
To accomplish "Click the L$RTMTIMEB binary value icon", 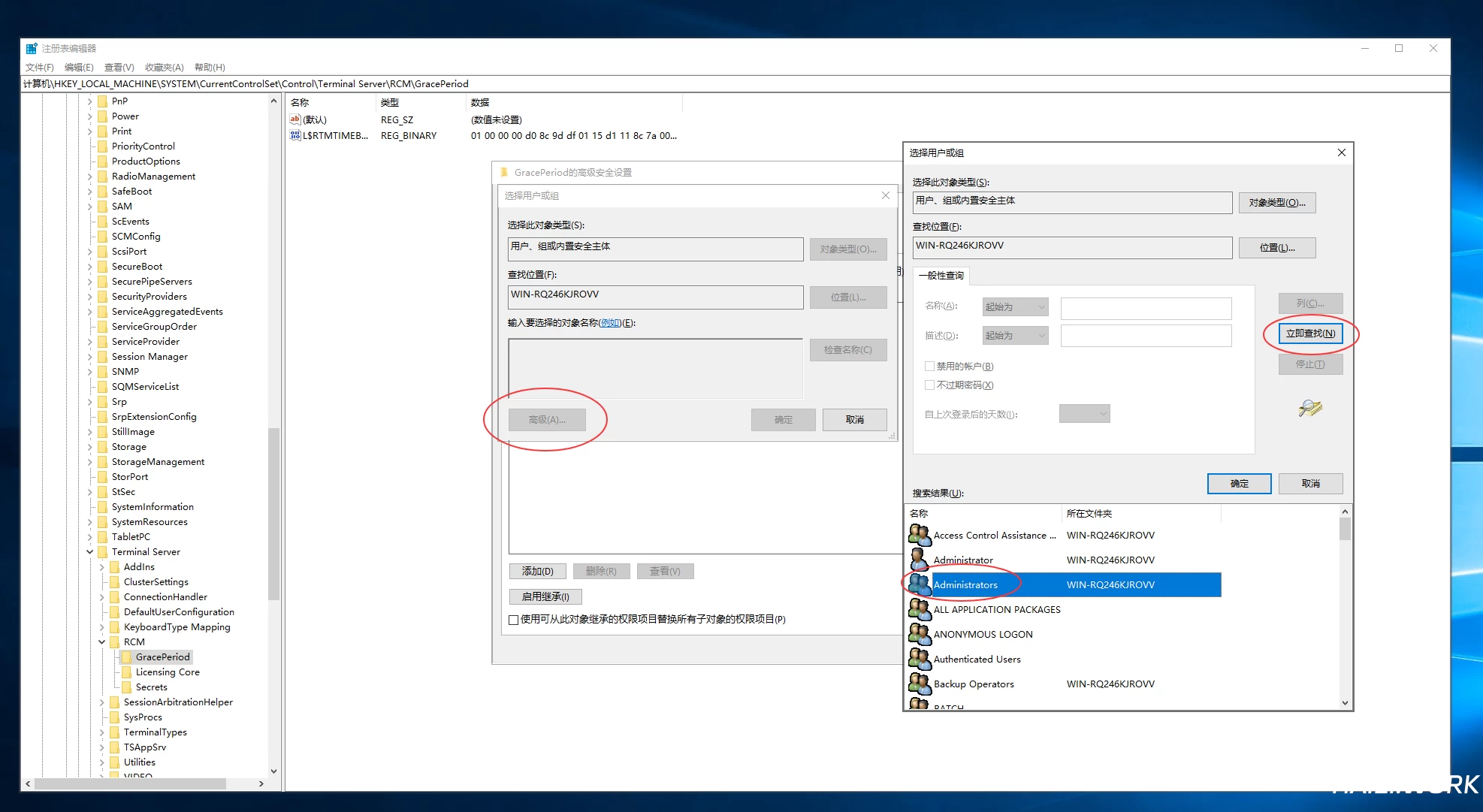I will (295, 136).
